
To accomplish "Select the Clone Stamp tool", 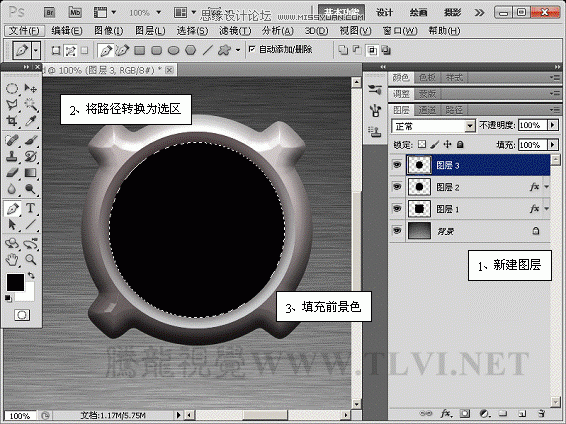I will point(12,156).
